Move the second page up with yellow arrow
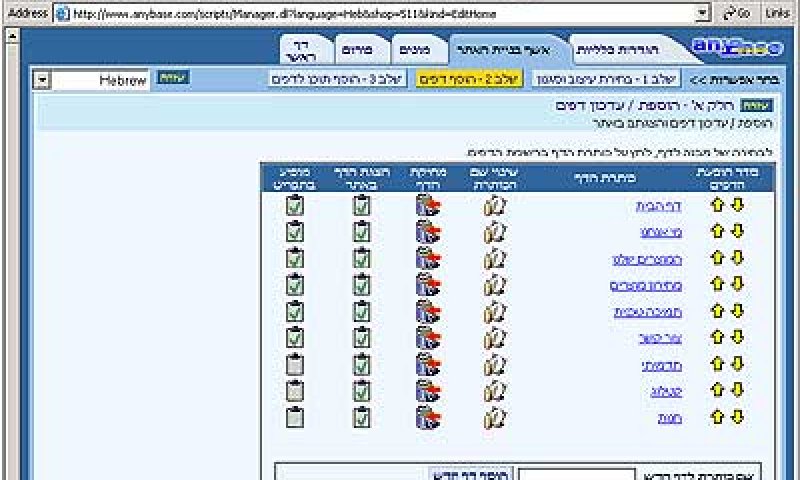The image size is (800, 480). [717, 232]
